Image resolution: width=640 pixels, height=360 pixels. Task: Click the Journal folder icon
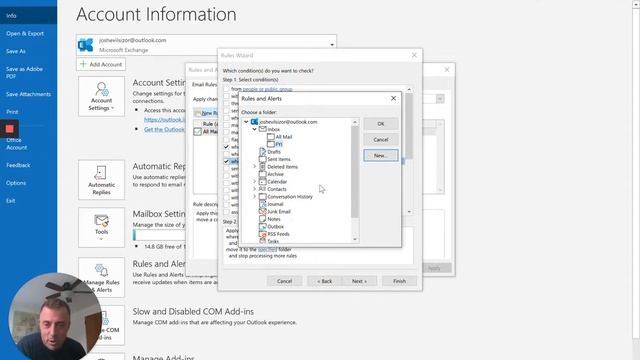point(262,204)
